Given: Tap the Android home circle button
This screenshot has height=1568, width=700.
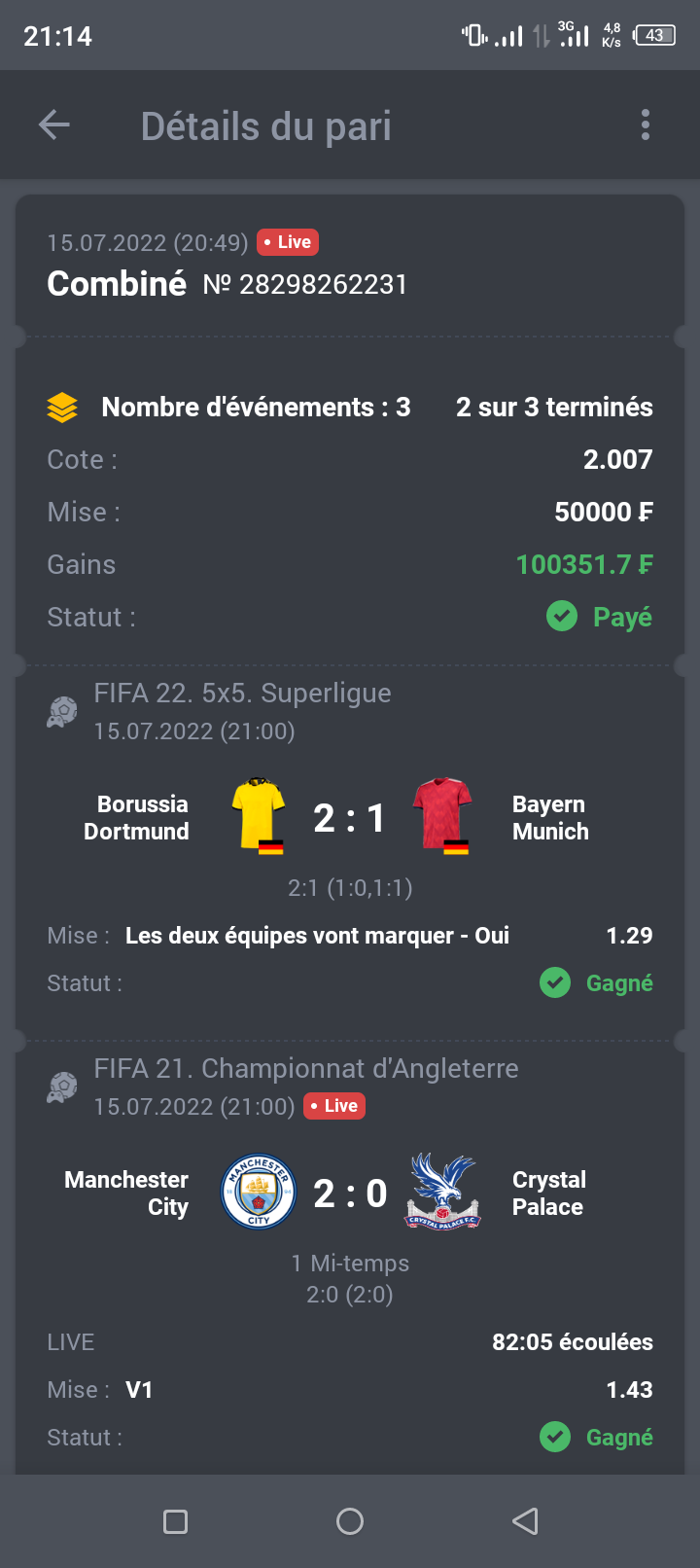Looking at the screenshot, I should pyautogui.click(x=350, y=1521).
